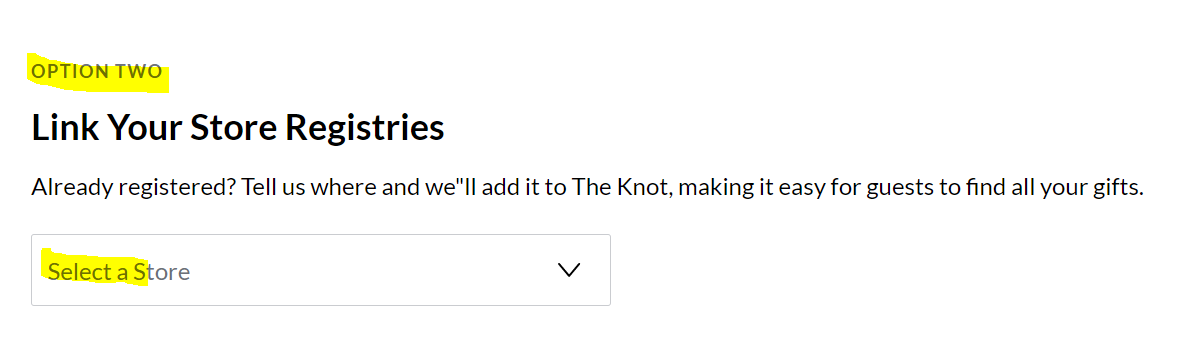This screenshot has width=1200, height=360.
Task: Click the word "Select" in the dropdown placeholder
Action: (80, 271)
